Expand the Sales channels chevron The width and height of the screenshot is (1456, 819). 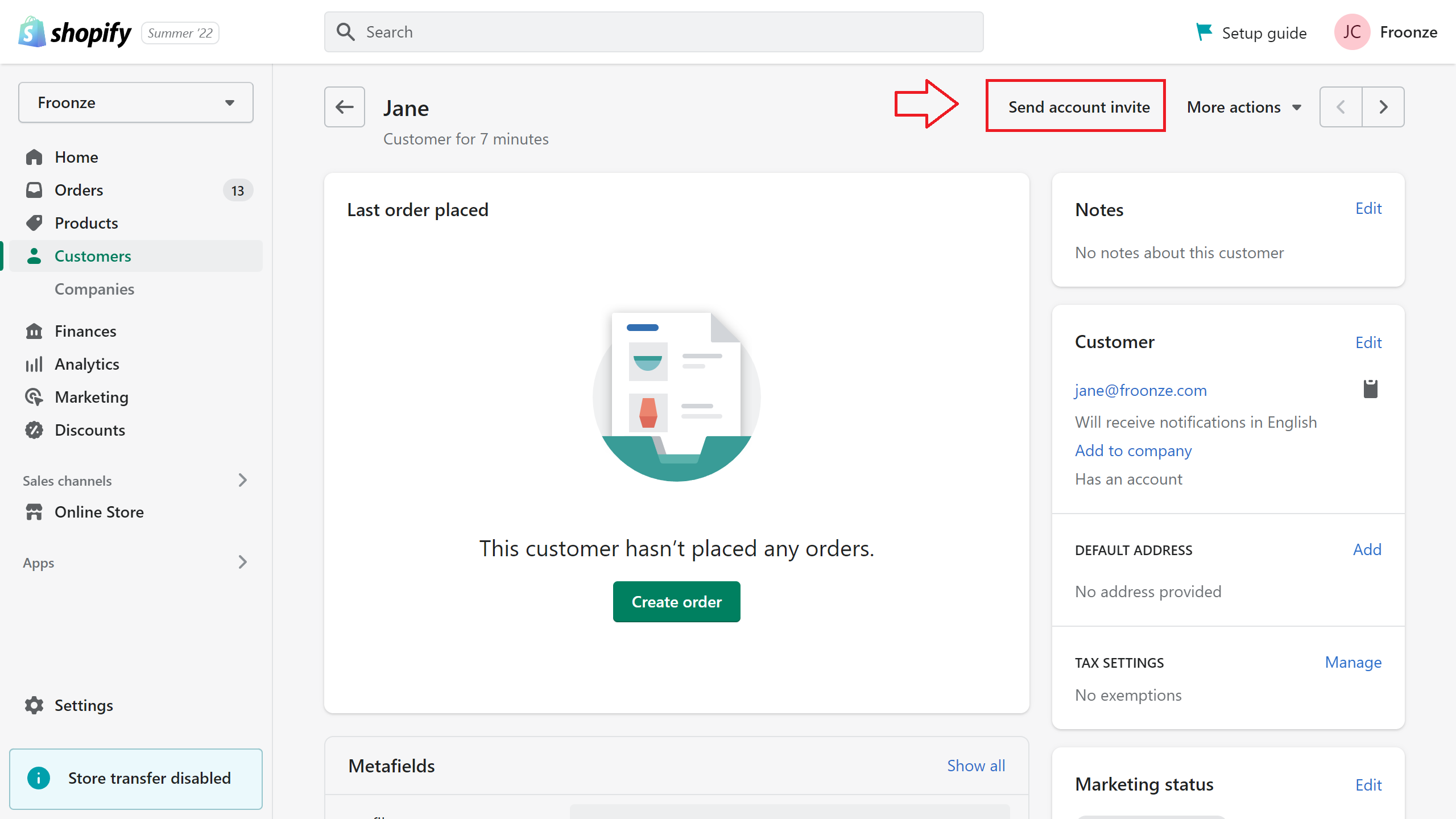click(243, 481)
